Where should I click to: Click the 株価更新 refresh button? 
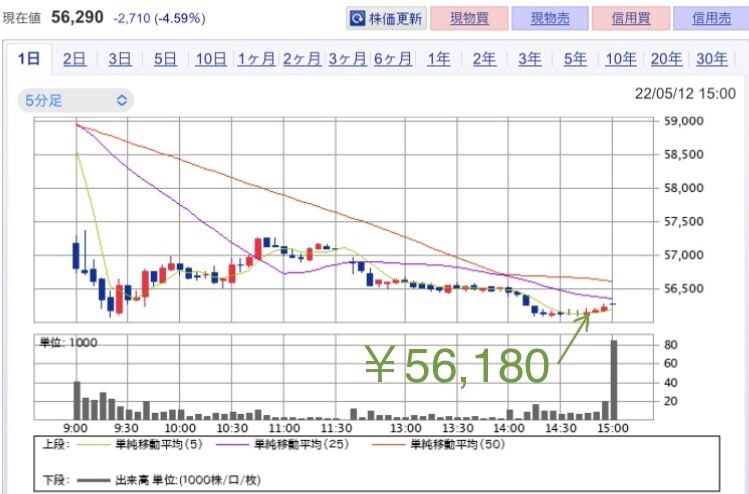386,18
